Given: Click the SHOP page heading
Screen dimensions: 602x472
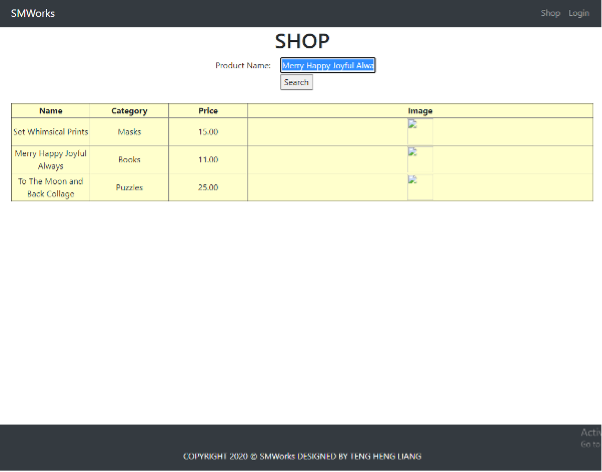Looking at the screenshot, I should (302, 41).
